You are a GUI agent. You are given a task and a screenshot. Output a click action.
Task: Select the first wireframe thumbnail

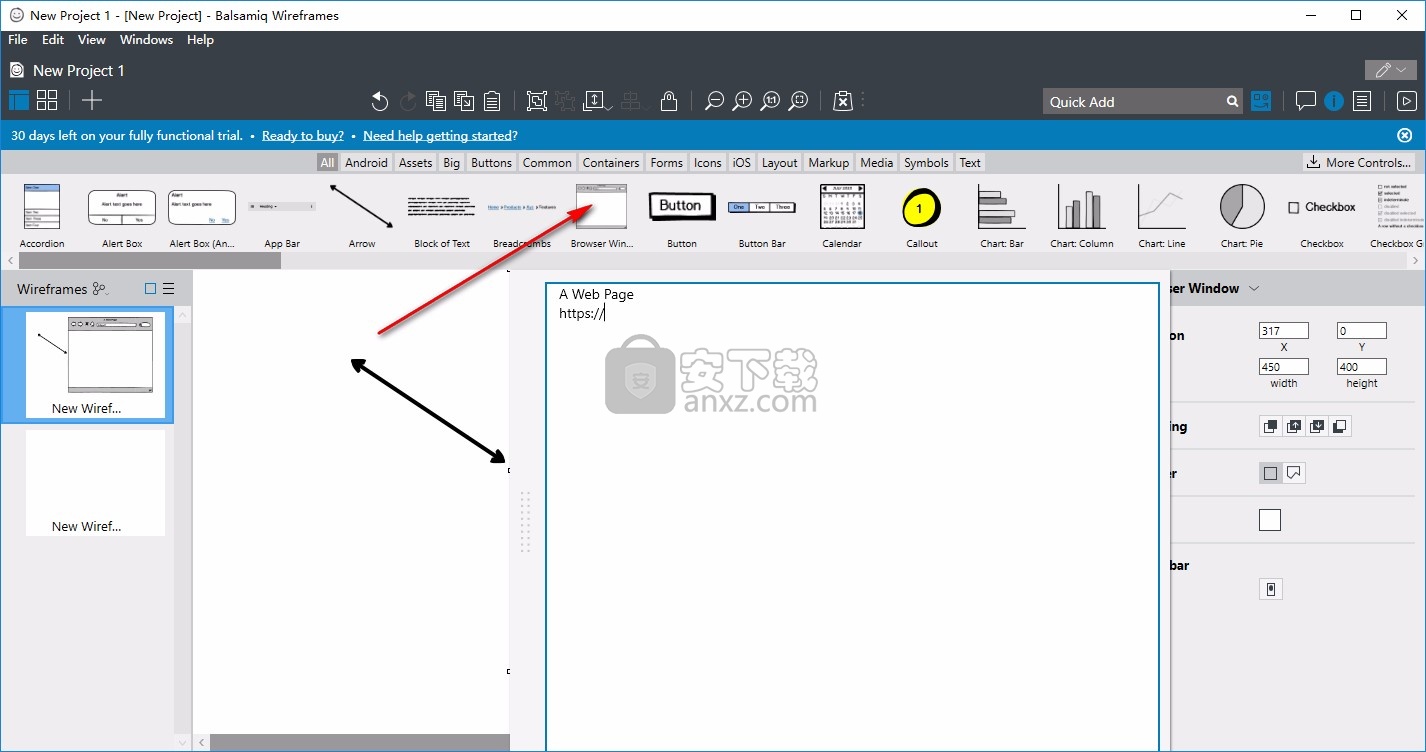tap(87, 365)
